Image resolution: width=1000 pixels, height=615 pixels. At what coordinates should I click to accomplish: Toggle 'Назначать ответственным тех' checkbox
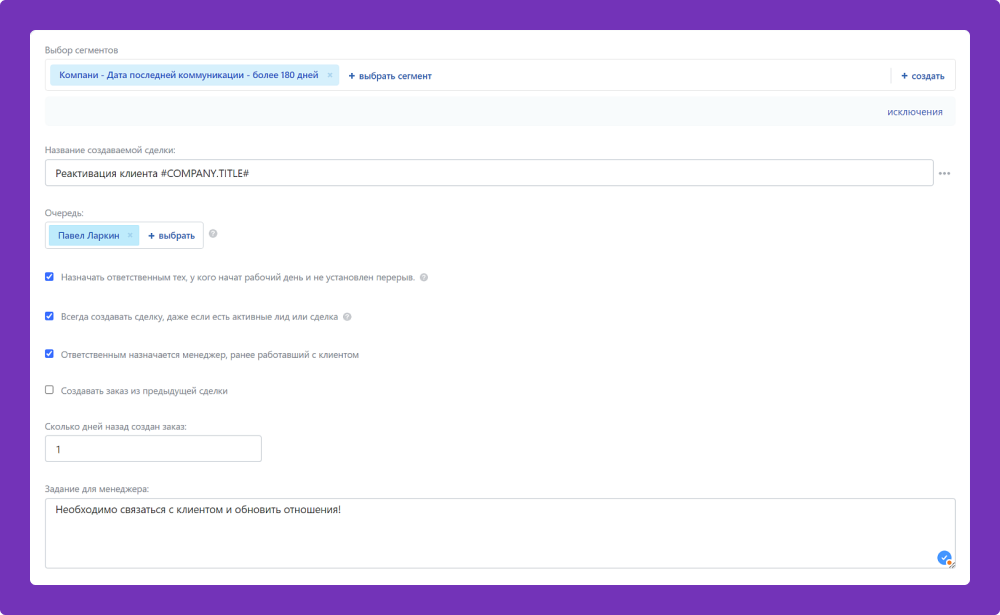point(49,277)
